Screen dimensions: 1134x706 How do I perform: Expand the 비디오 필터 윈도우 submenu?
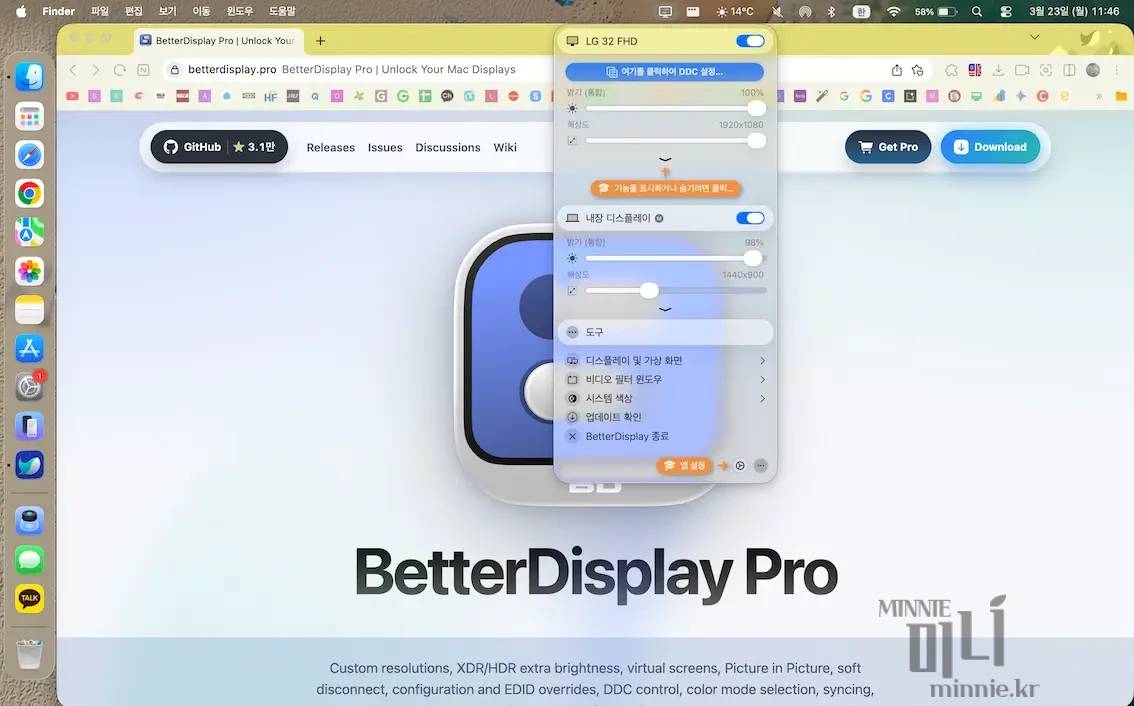point(665,379)
